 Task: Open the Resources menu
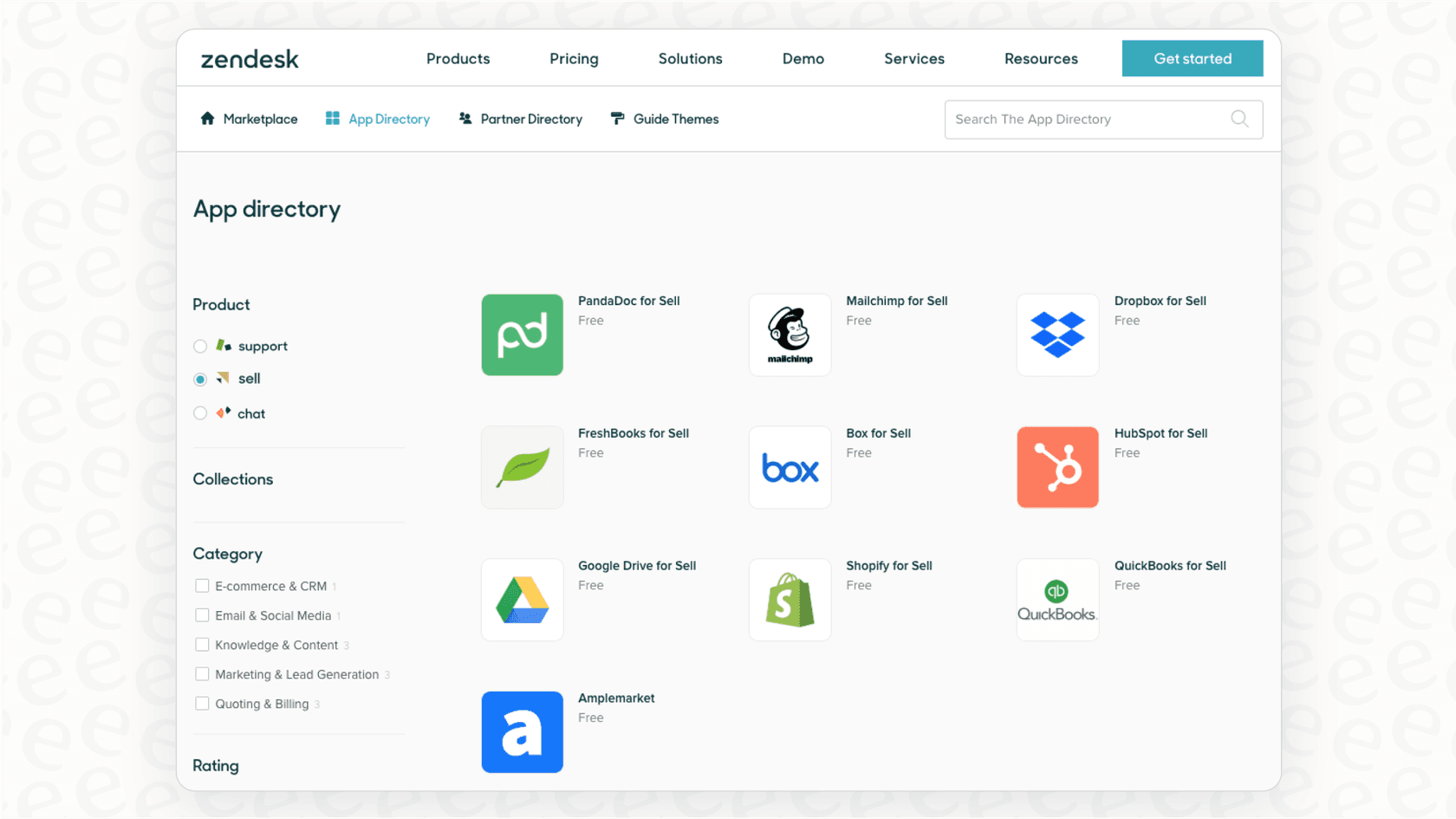pos(1041,58)
